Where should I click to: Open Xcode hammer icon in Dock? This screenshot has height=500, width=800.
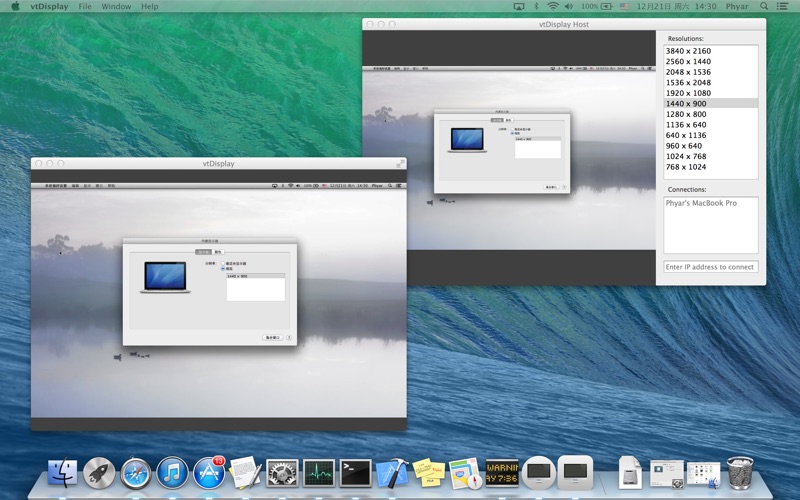click(x=392, y=473)
